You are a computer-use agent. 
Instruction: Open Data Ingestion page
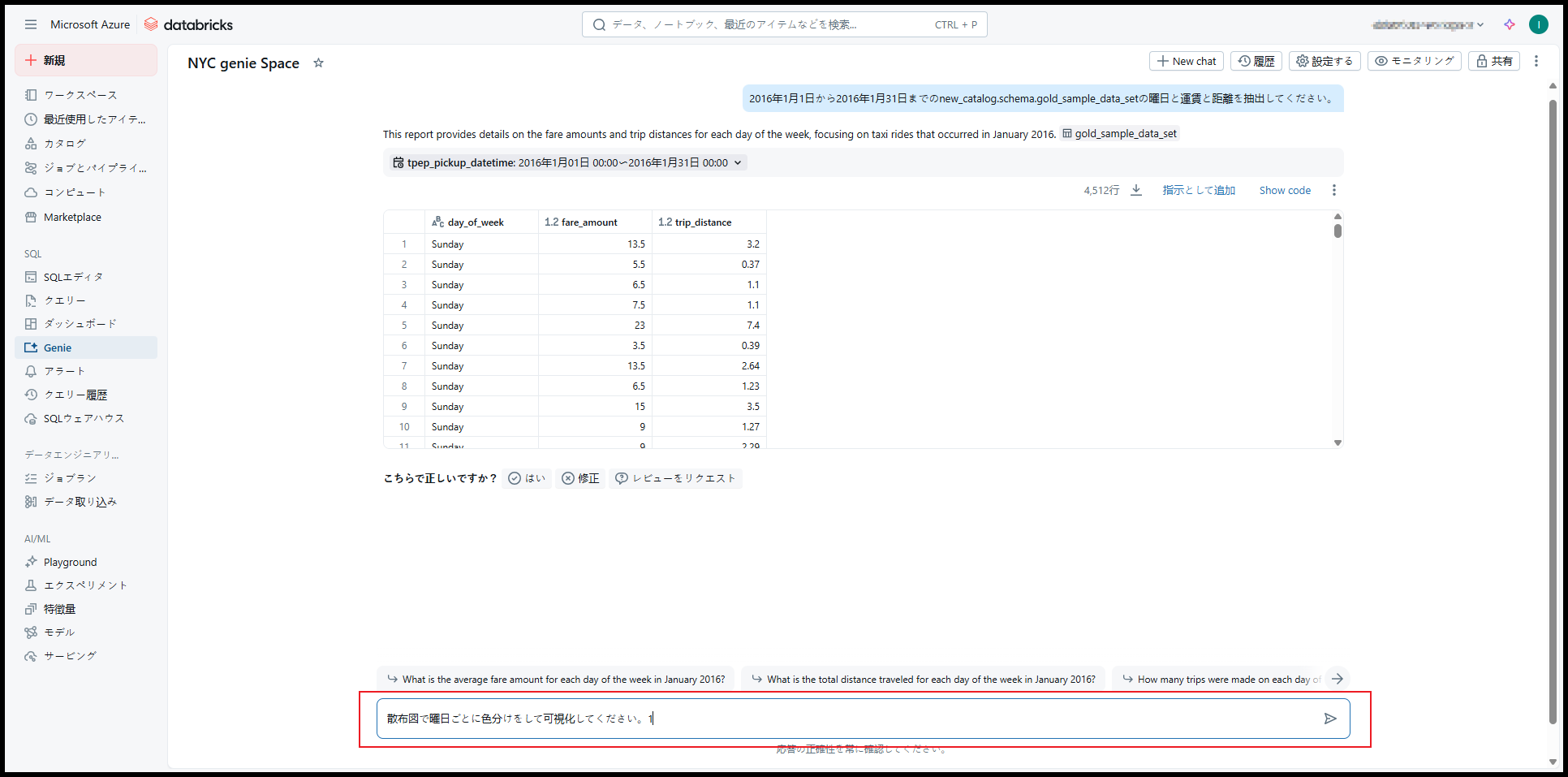click(x=86, y=502)
